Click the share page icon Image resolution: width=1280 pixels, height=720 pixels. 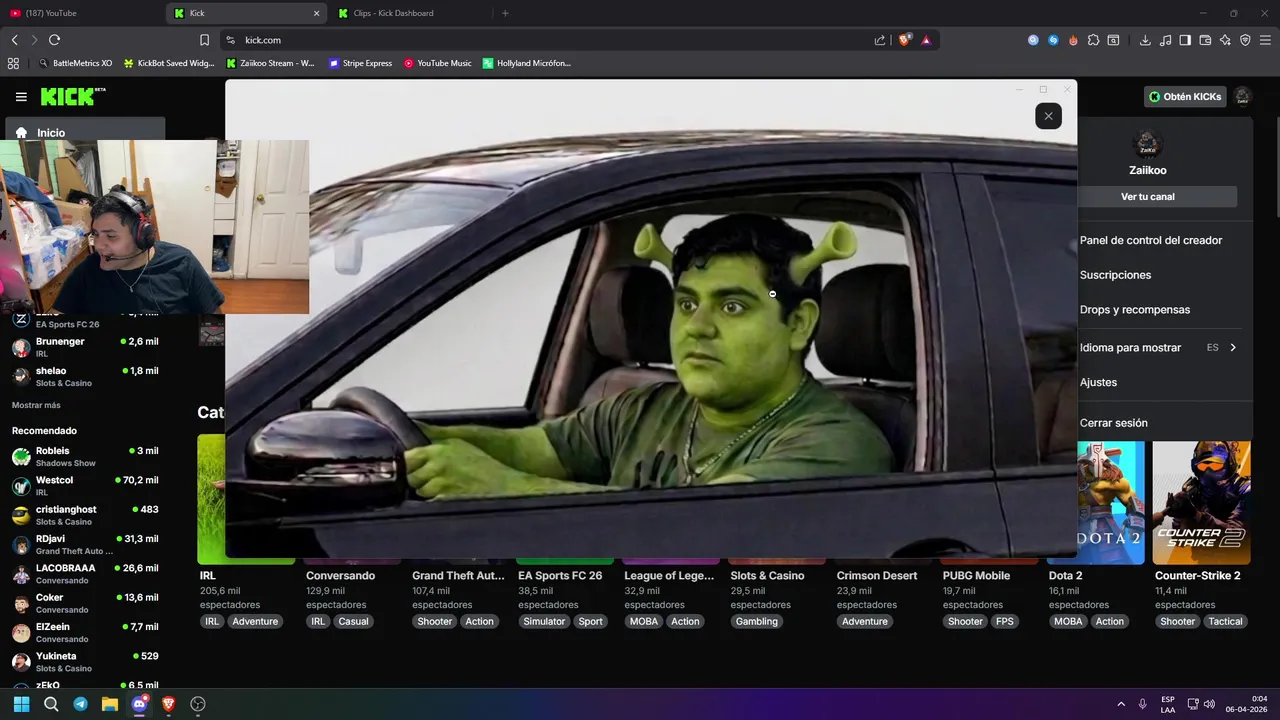pyautogui.click(x=880, y=40)
